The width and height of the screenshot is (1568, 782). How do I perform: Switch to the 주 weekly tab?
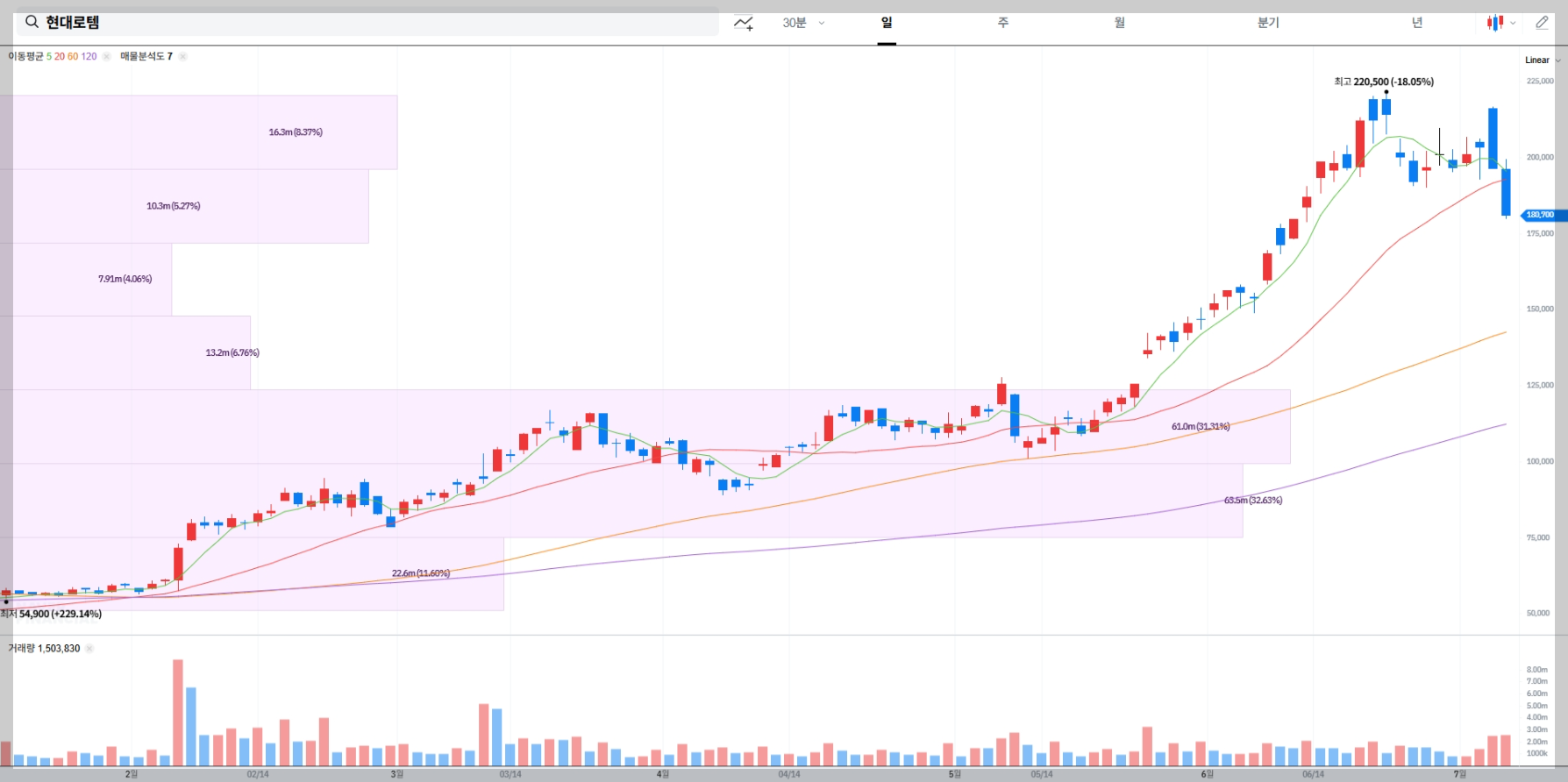coord(1003,23)
